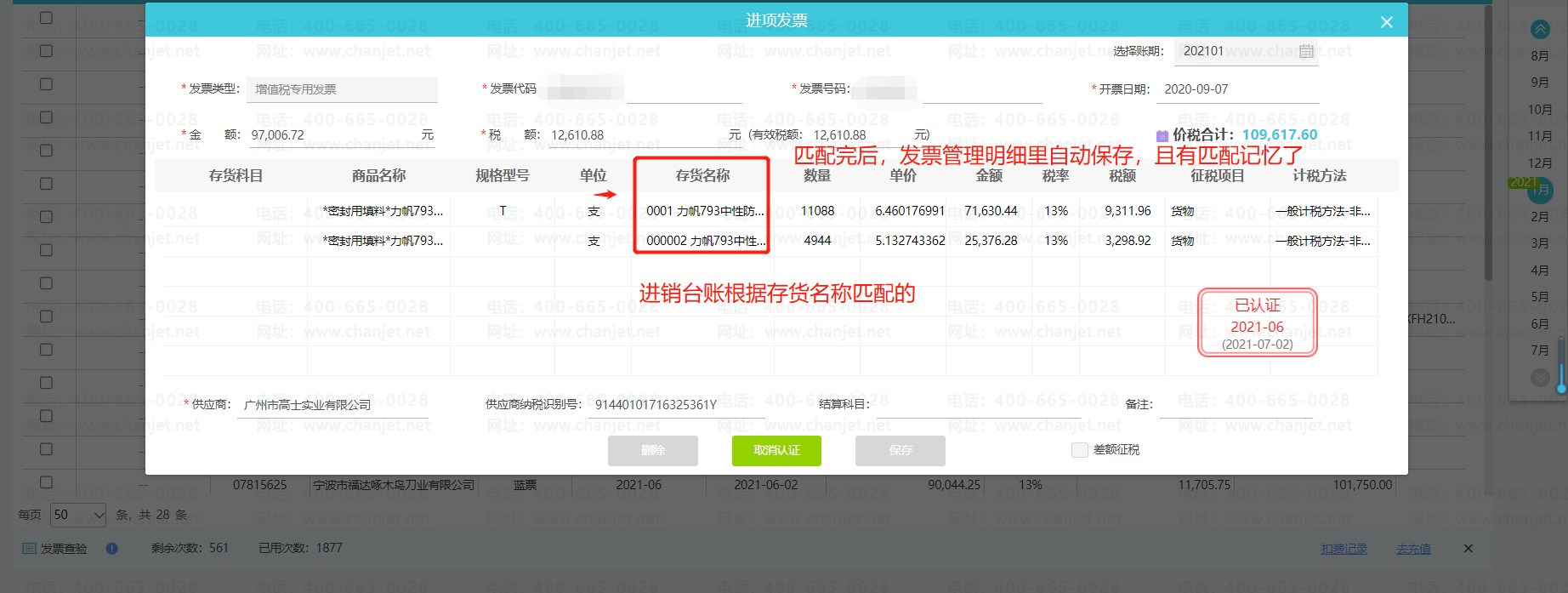Click the 发票号码 input field
The image size is (1568, 593).
click(948, 88)
